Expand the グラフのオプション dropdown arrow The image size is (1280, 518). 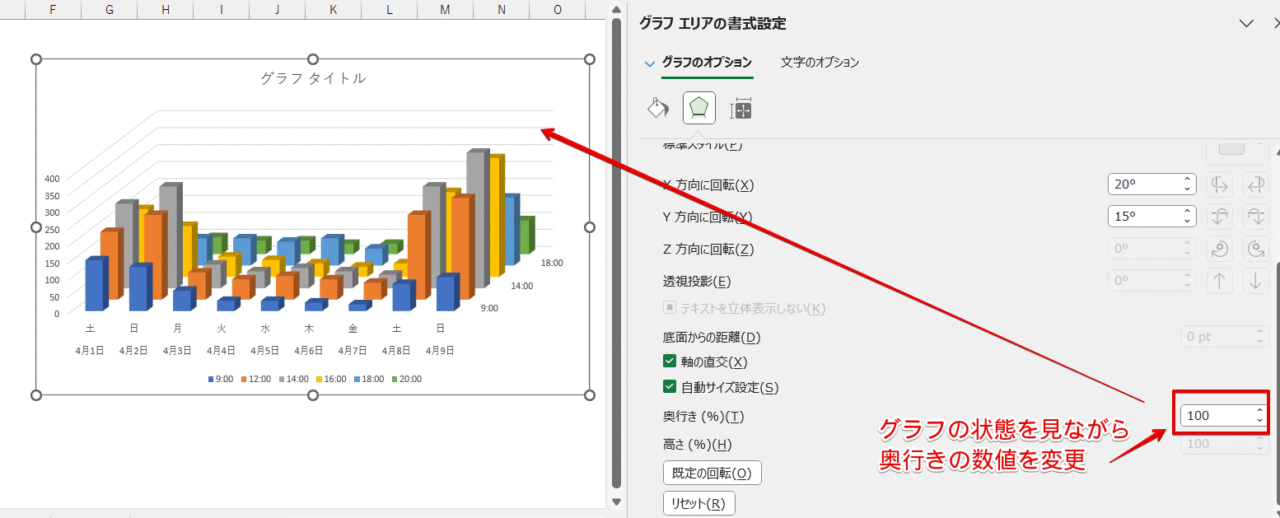(x=650, y=63)
